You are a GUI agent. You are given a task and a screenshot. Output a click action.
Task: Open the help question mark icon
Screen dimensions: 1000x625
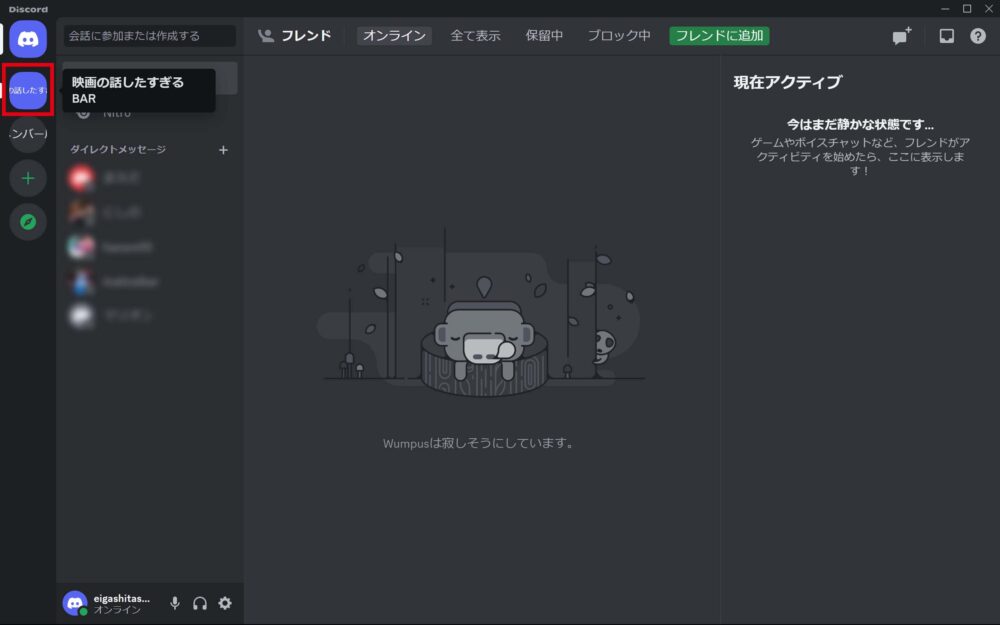[x=978, y=36]
